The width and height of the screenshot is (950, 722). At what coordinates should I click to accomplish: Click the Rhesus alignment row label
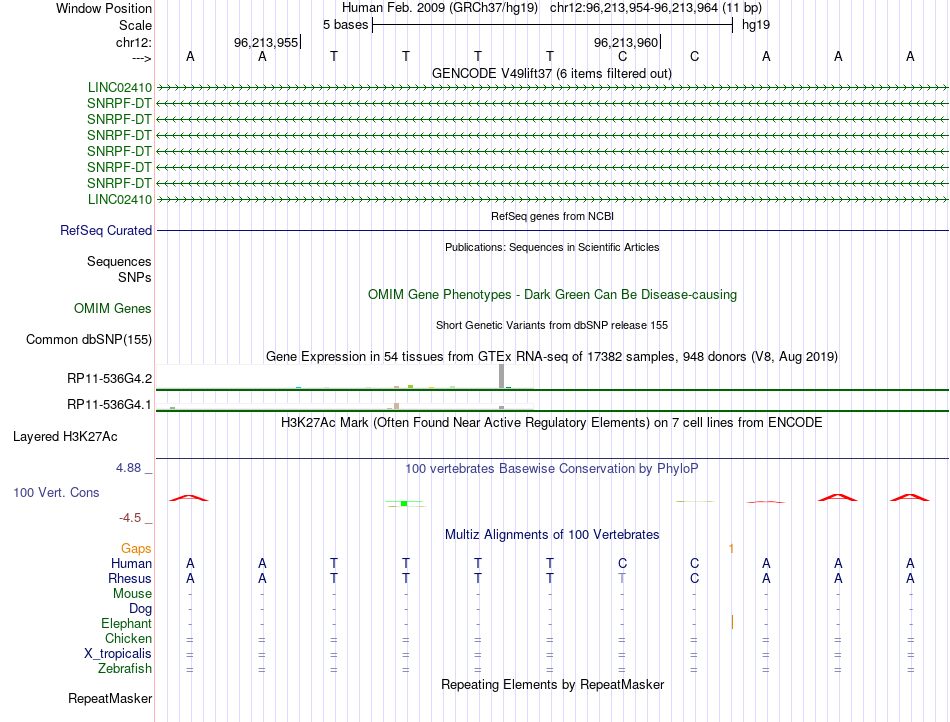[130, 578]
